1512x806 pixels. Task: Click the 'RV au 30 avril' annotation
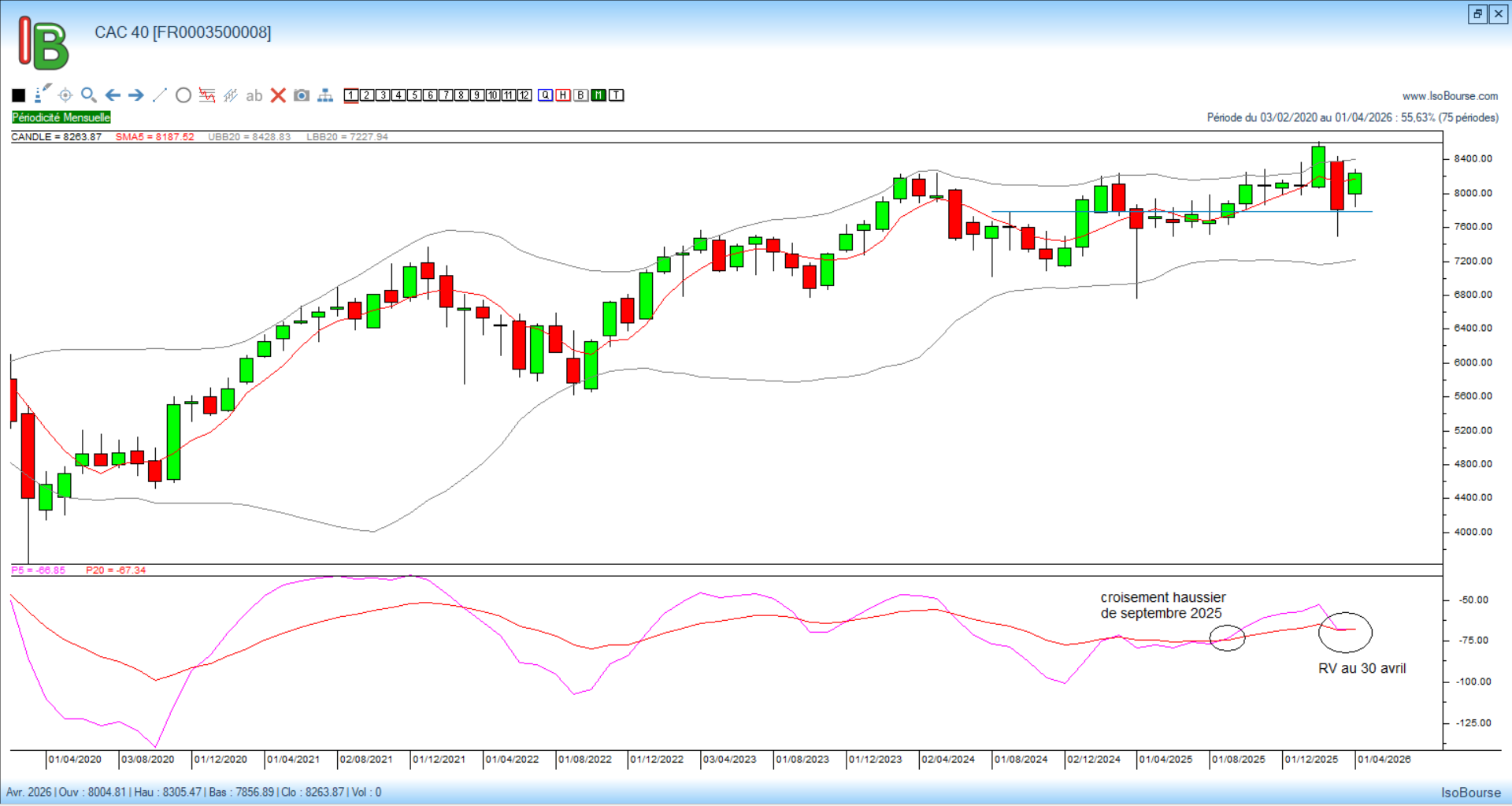click(x=1362, y=668)
